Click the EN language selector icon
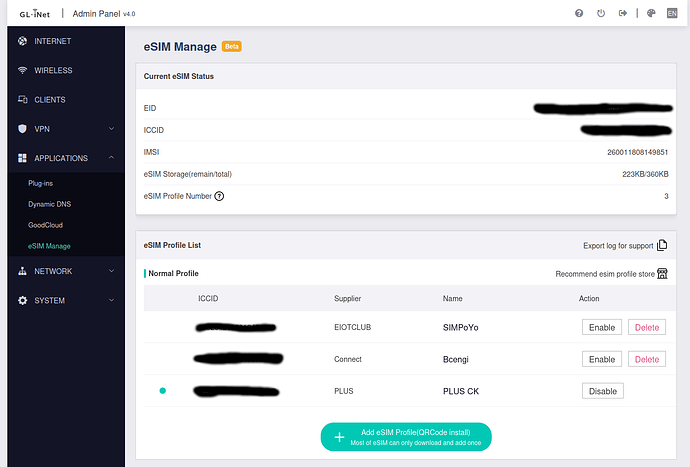Screen dimensions: 690x467 [x=672, y=13]
